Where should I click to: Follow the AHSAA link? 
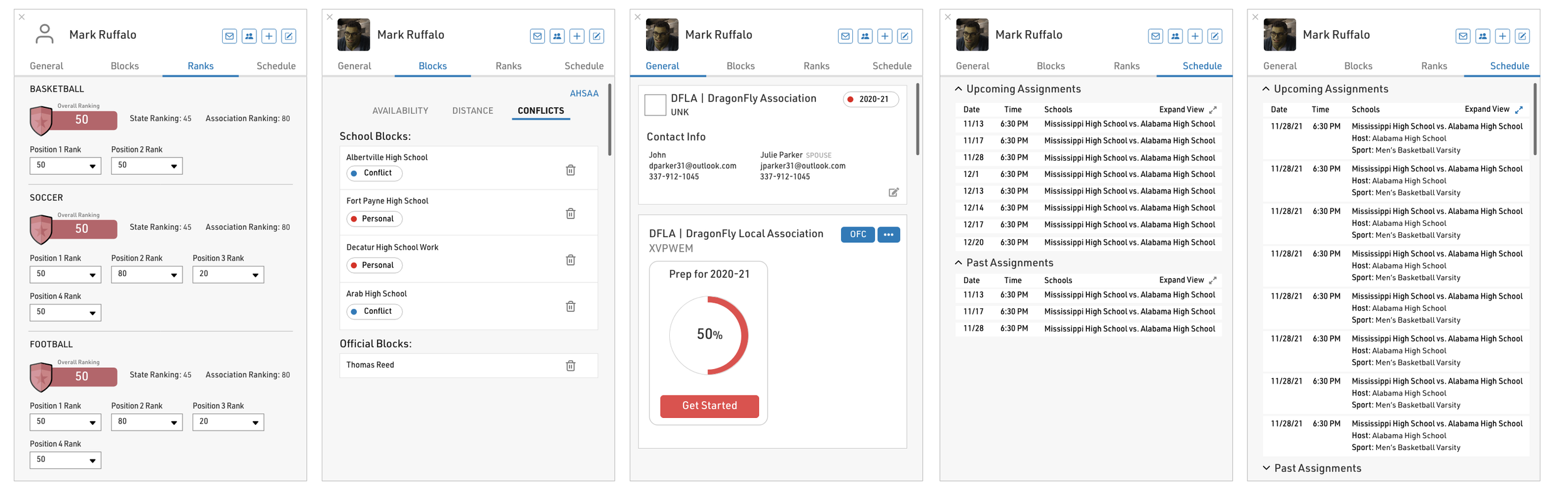(583, 94)
